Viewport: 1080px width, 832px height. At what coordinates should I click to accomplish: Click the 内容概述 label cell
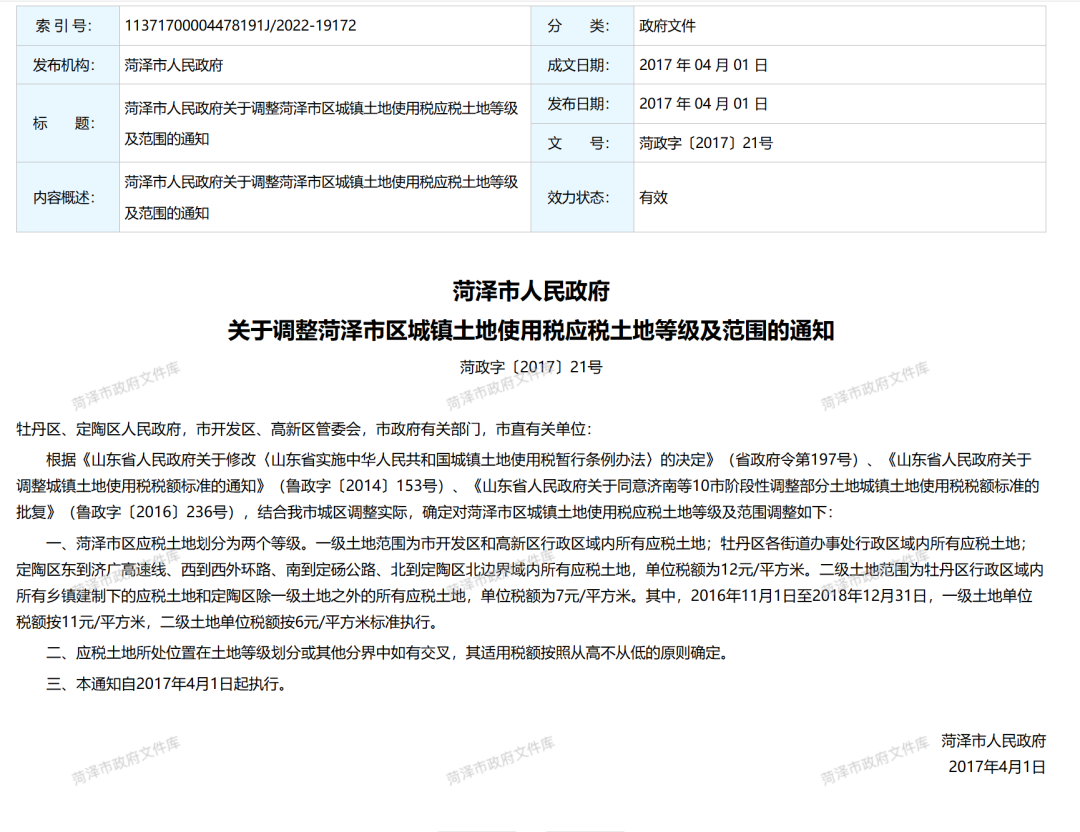point(67,197)
